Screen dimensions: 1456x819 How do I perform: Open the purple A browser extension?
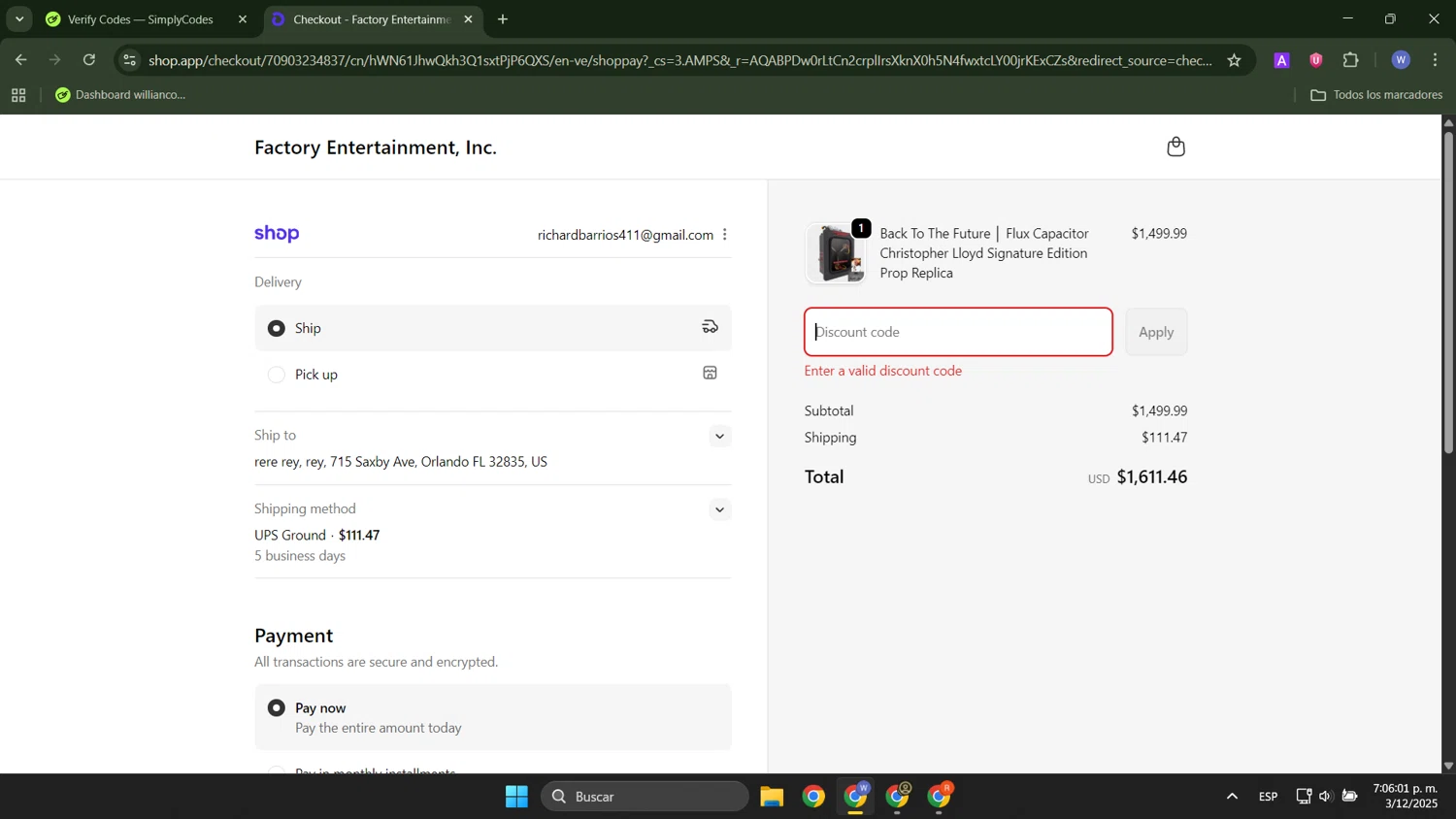(x=1281, y=60)
